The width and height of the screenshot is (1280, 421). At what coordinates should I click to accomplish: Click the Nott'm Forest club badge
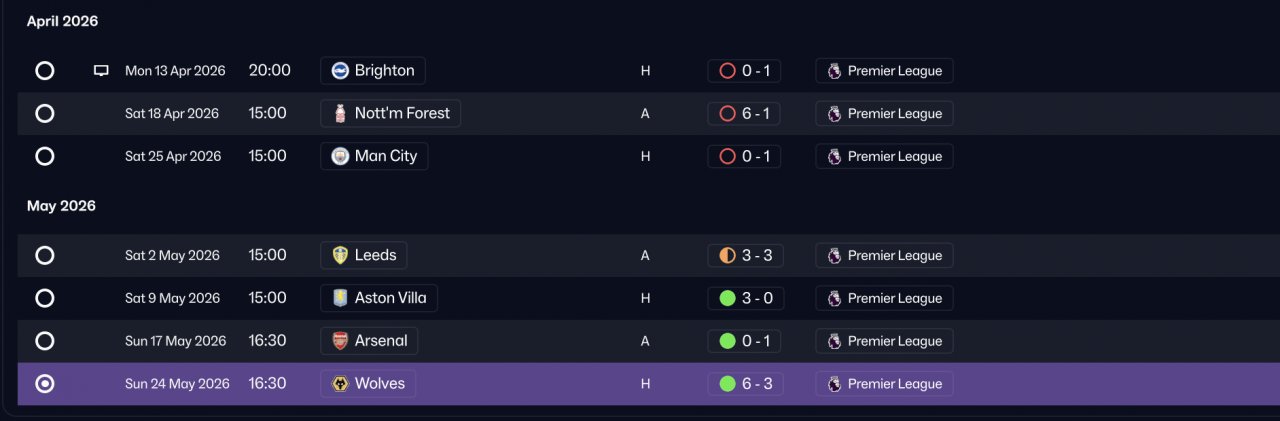[x=340, y=114]
